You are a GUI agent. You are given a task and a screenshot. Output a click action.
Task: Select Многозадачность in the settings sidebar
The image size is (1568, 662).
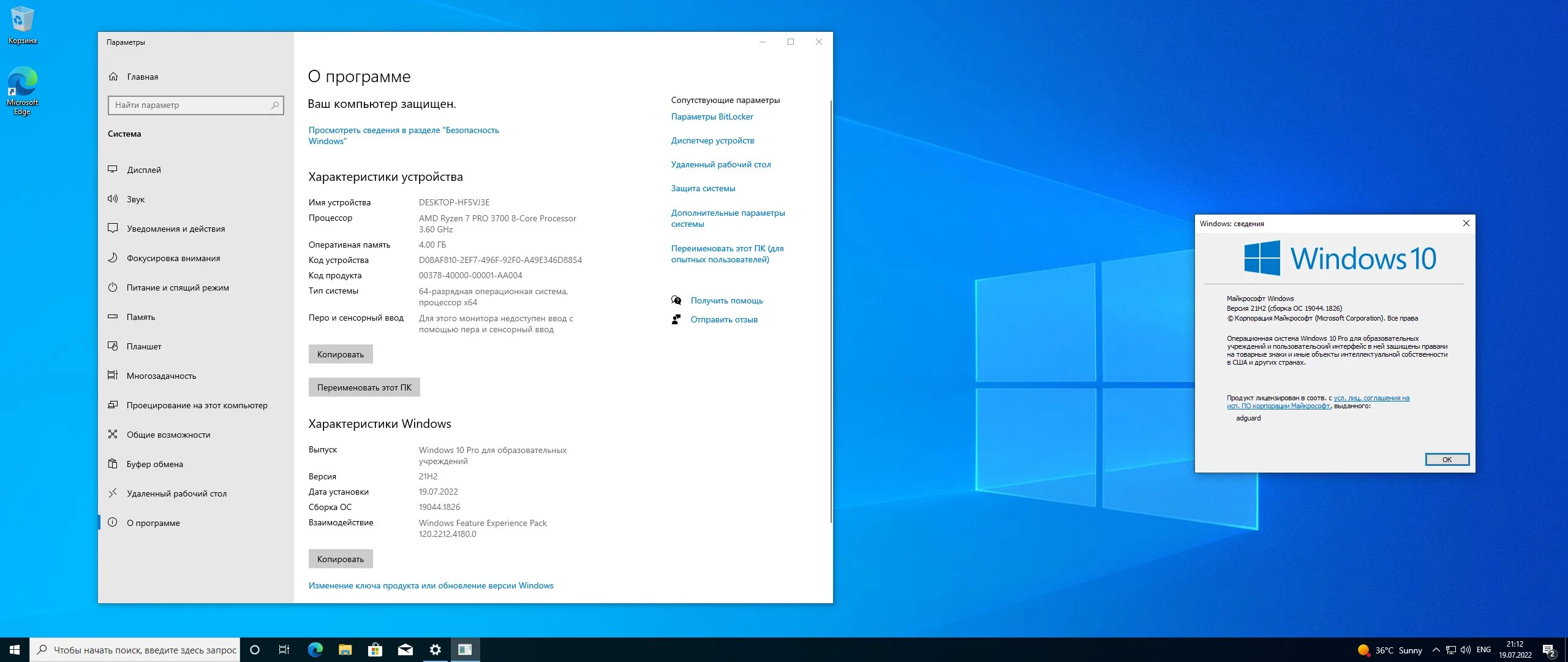161,376
